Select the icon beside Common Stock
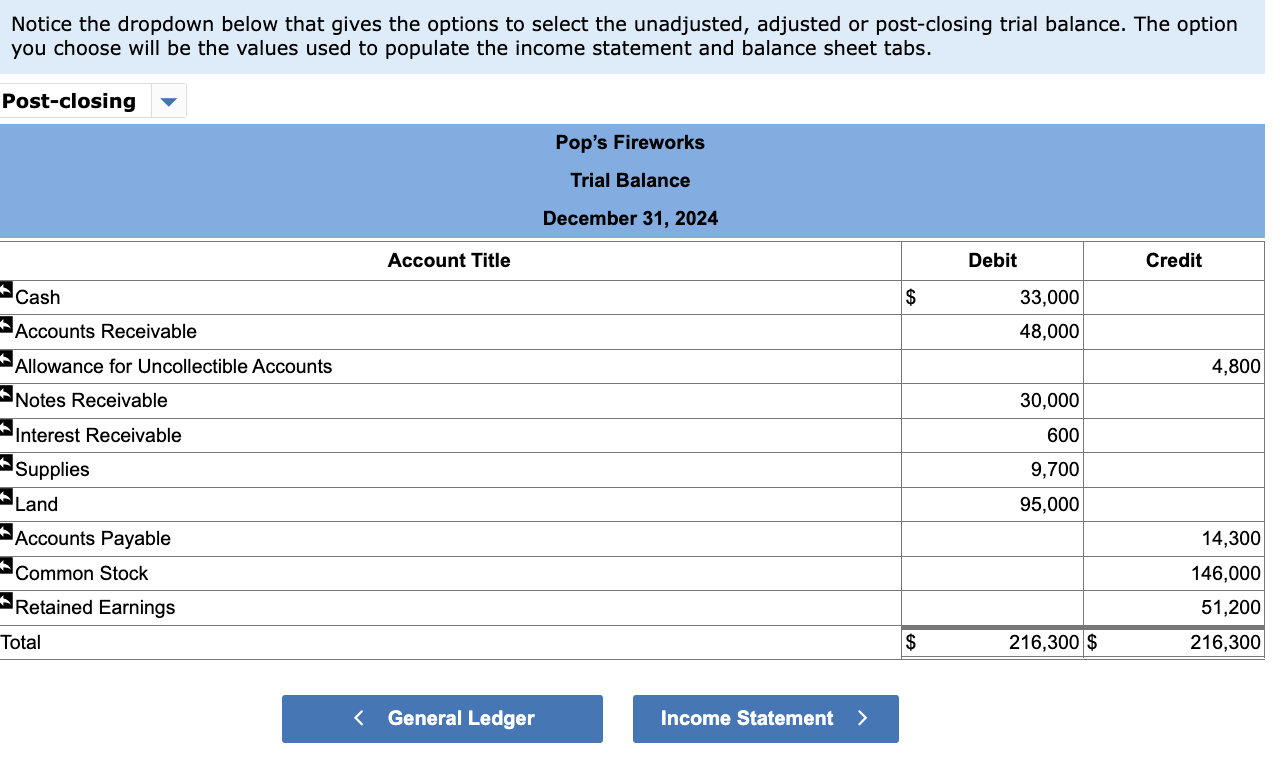 (4, 566)
